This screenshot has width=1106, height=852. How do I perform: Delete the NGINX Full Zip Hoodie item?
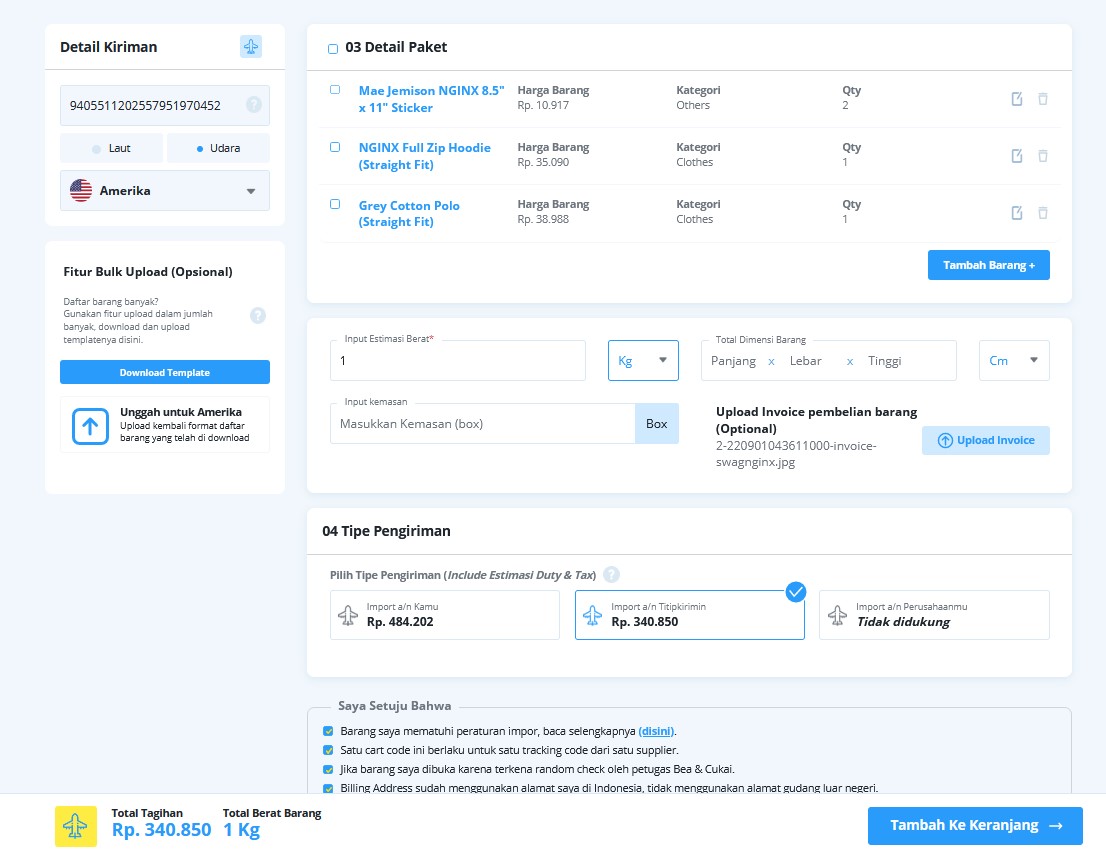1043,156
